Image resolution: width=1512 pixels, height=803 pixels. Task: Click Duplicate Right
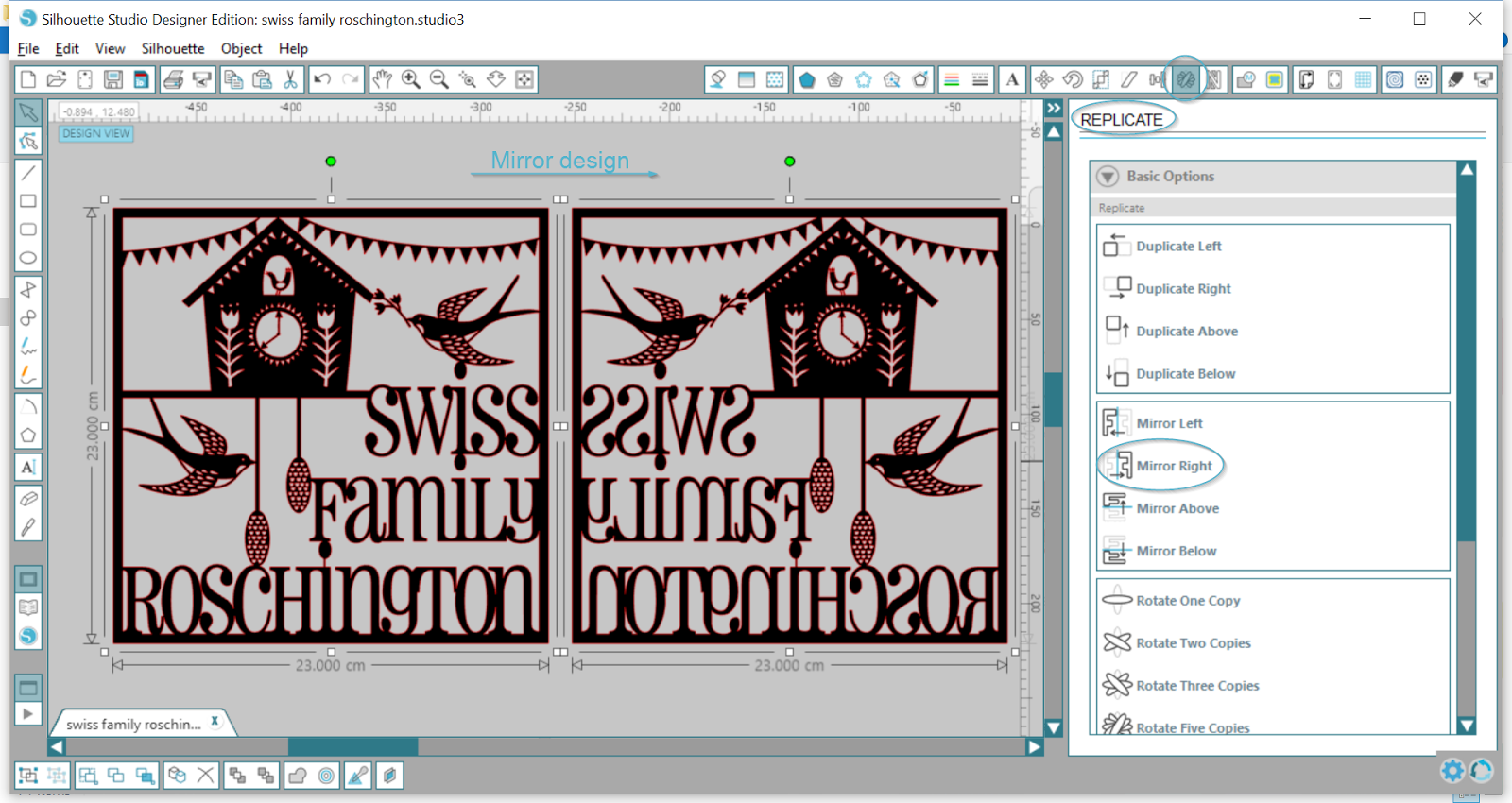pos(1183,288)
